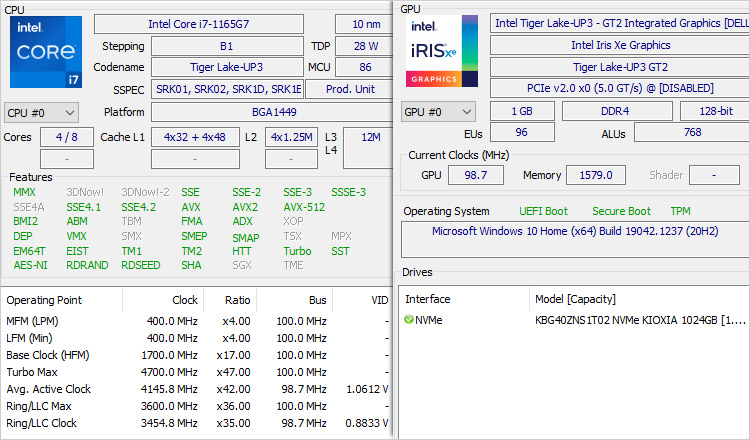This screenshot has width=750, height=440.
Task: Click the UEFI Boot indicator
Action: pyautogui.click(x=543, y=211)
